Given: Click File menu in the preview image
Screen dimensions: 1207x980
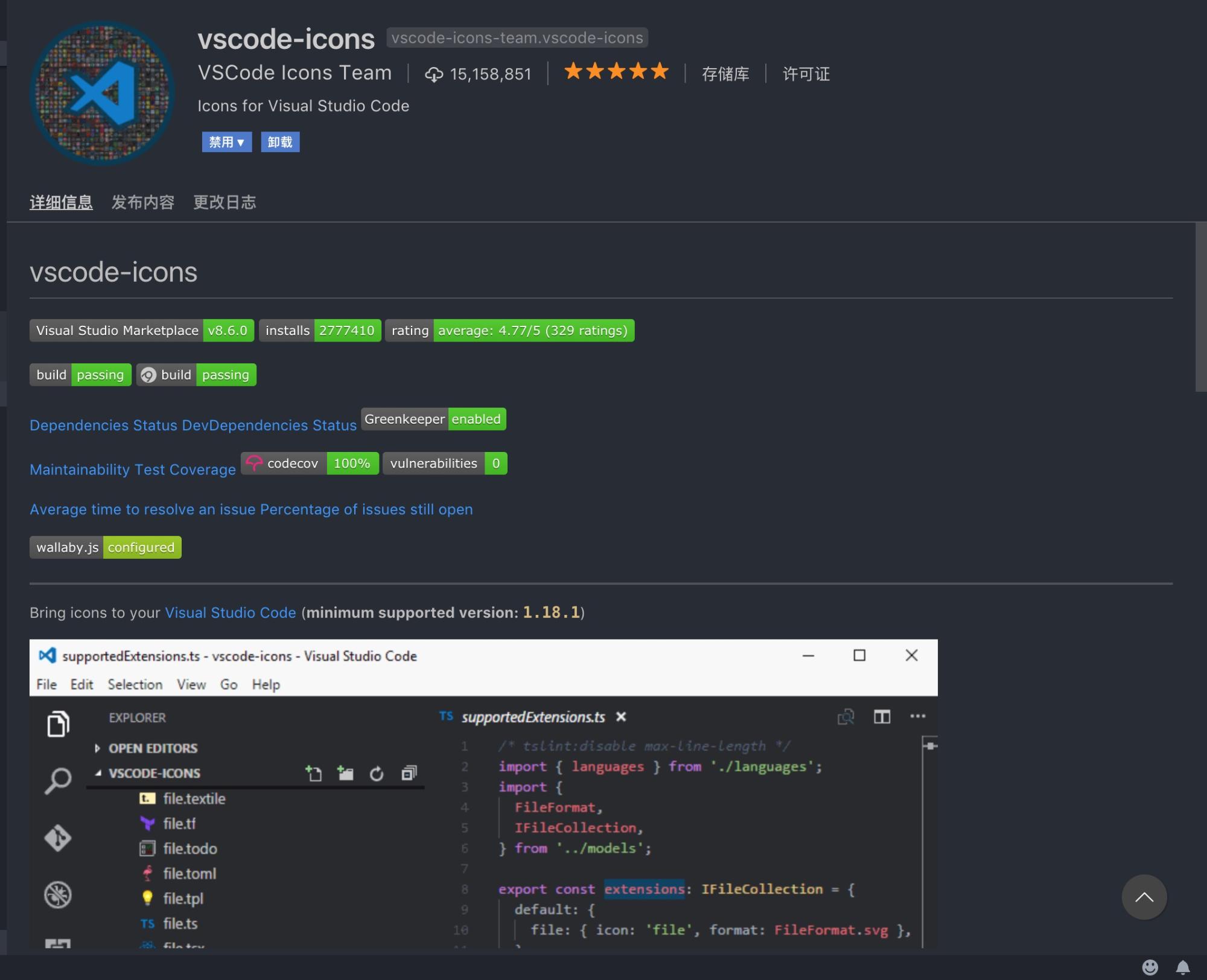Looking at the screenshot, I should coord(46,684).
